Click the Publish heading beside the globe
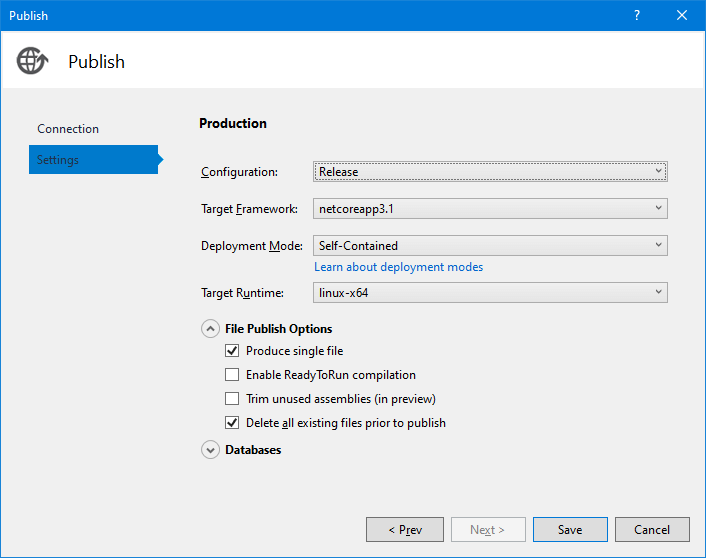The height and width of the screenshot is (558, 706). pos(96,62)
